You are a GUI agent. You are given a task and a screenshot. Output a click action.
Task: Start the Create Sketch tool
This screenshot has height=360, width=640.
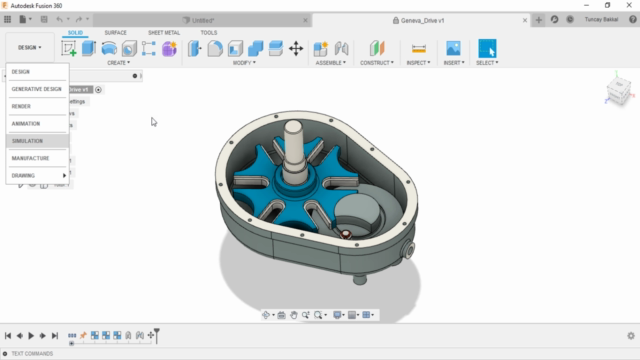tap(69, 48)
